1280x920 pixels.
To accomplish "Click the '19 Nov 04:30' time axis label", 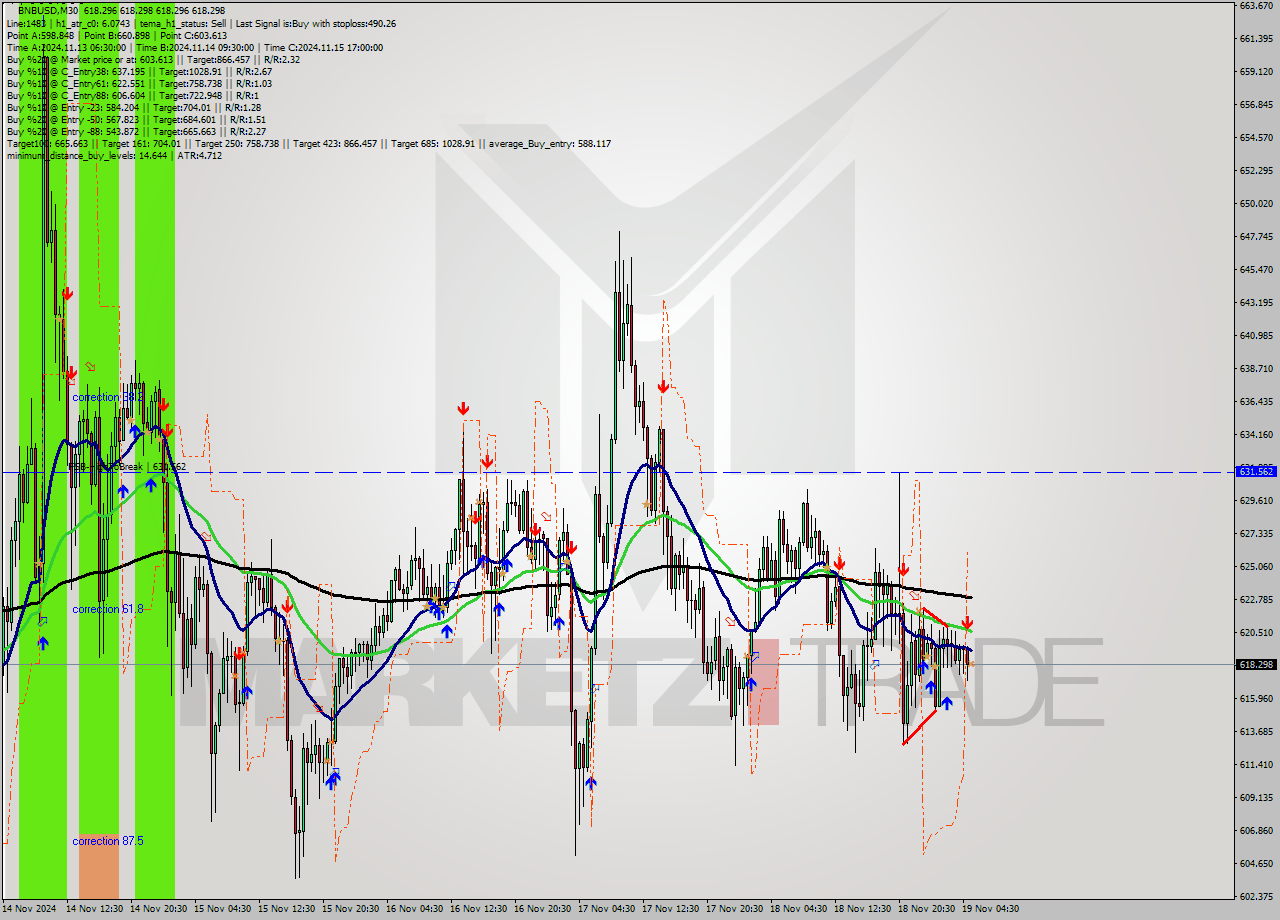I will [990, 909].
